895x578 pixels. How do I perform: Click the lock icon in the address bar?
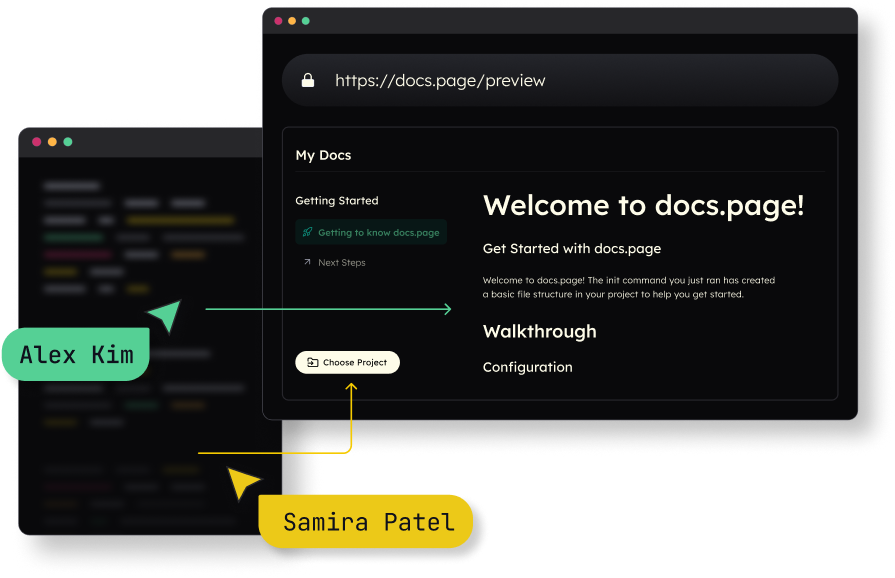coord(308,80)
